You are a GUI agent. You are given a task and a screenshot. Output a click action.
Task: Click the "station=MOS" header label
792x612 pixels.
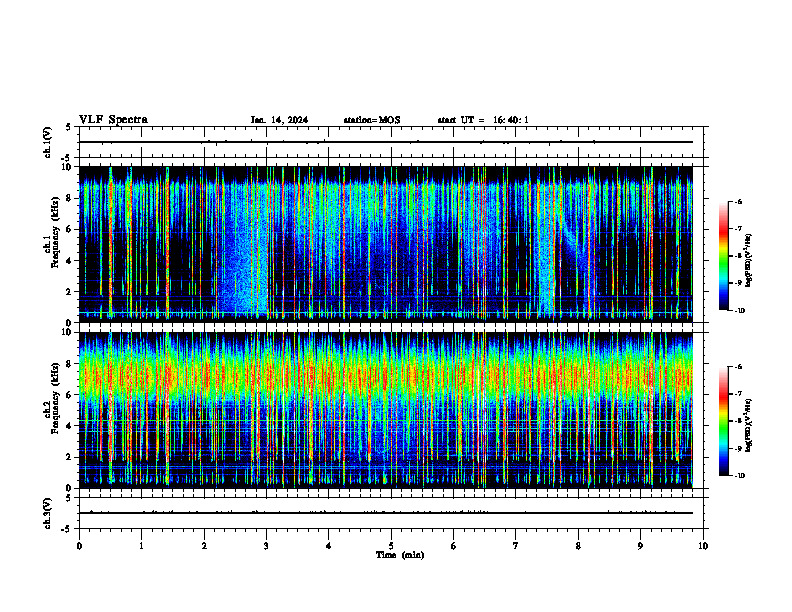point(372,120)
